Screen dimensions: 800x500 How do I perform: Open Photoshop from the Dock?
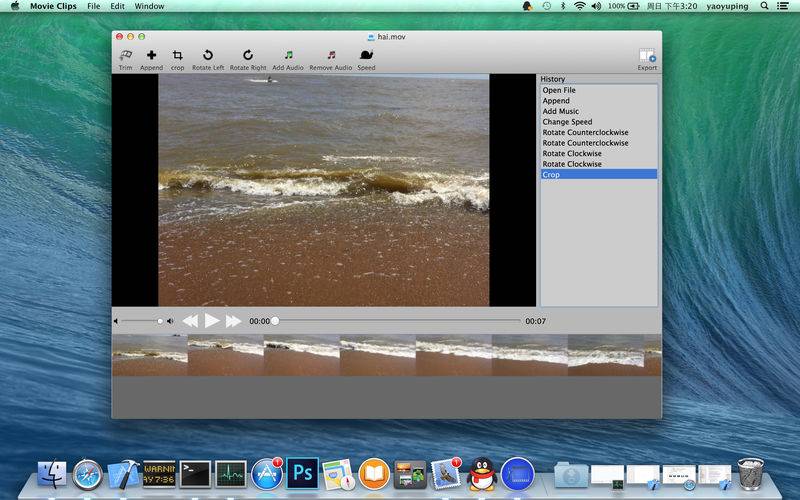[x=302, y=472]
